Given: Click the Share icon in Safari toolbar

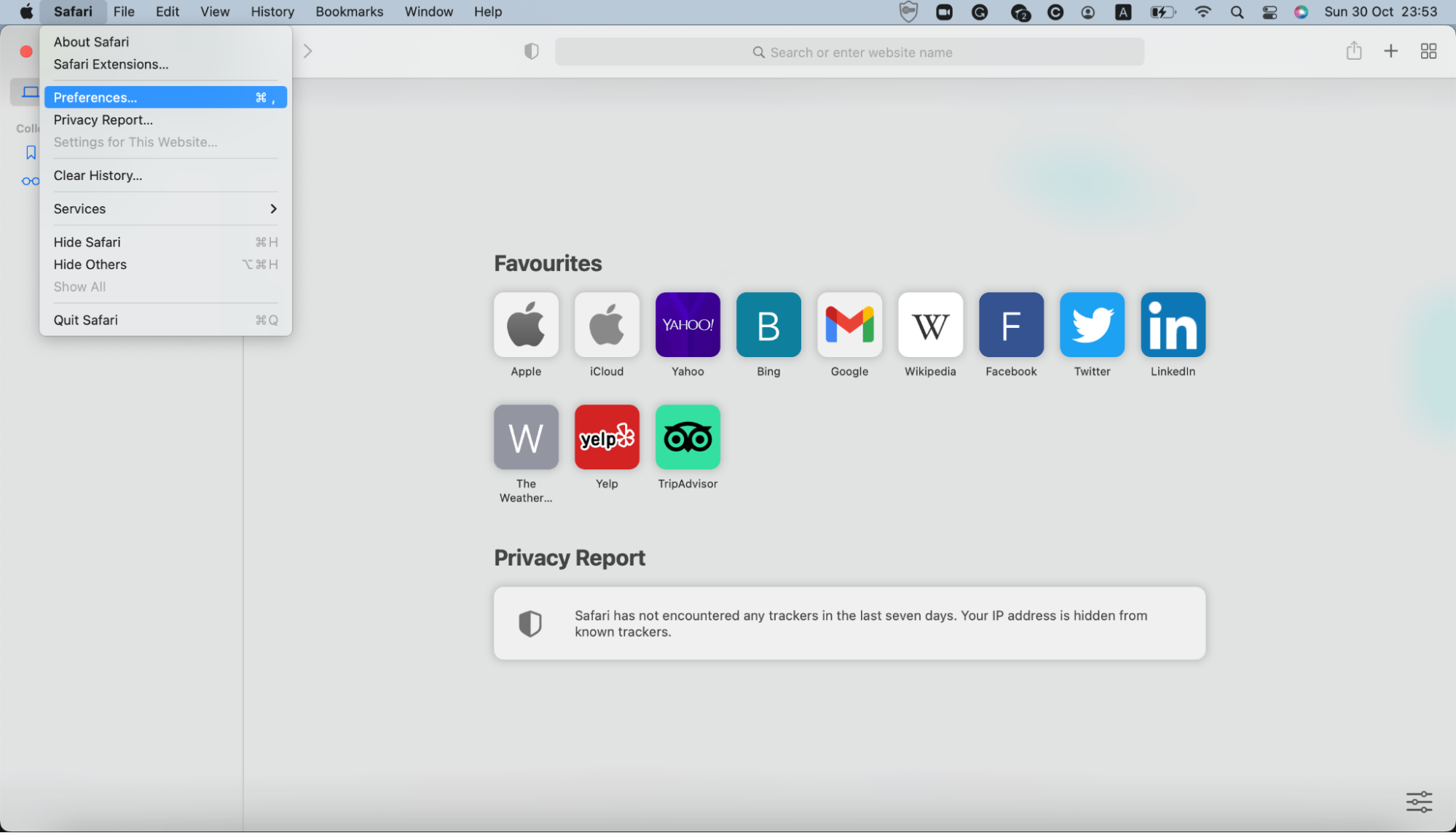Looking at the screenshot, I should 1354,51.
